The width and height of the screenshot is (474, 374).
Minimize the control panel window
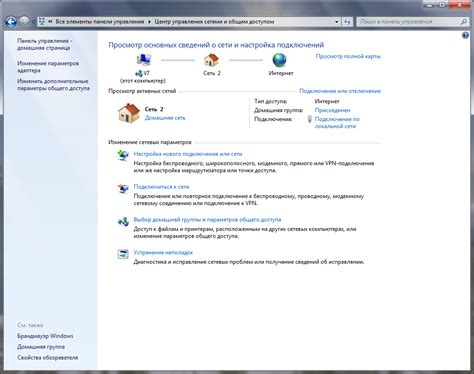(x=429, y=4)
